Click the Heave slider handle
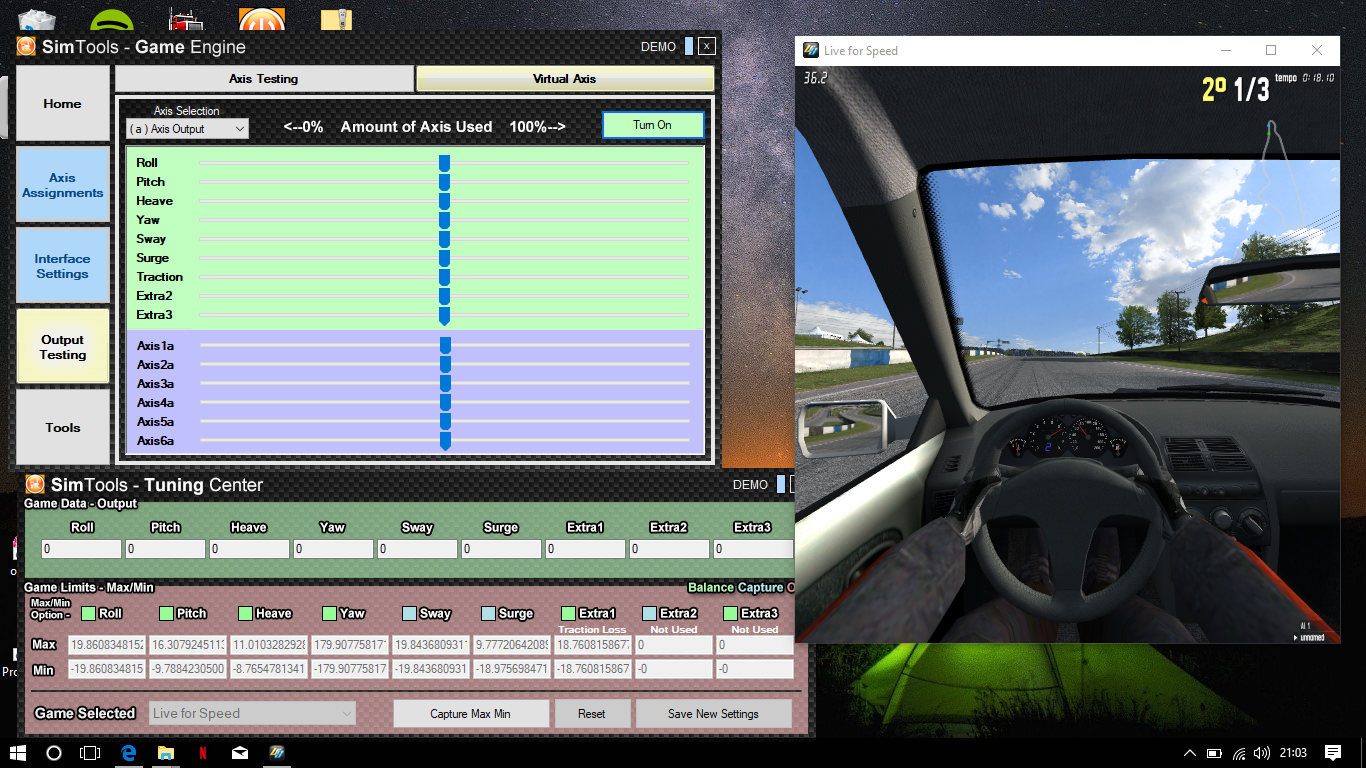 click(x=444, y=201)
